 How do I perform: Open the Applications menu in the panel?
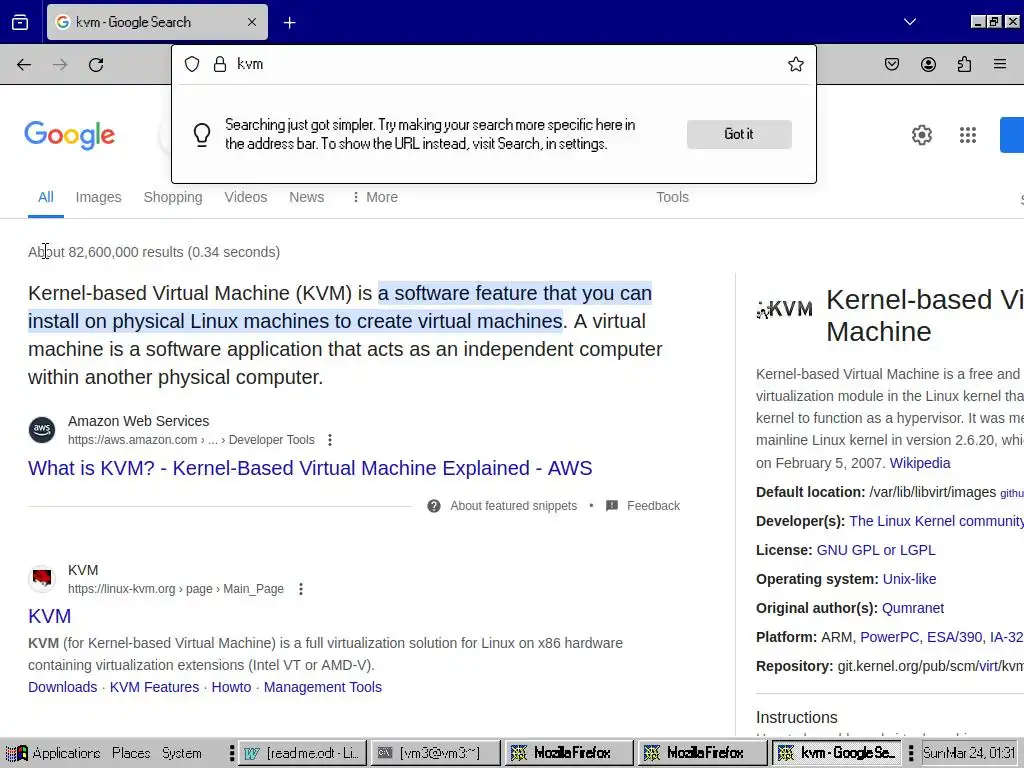point(54,753)
